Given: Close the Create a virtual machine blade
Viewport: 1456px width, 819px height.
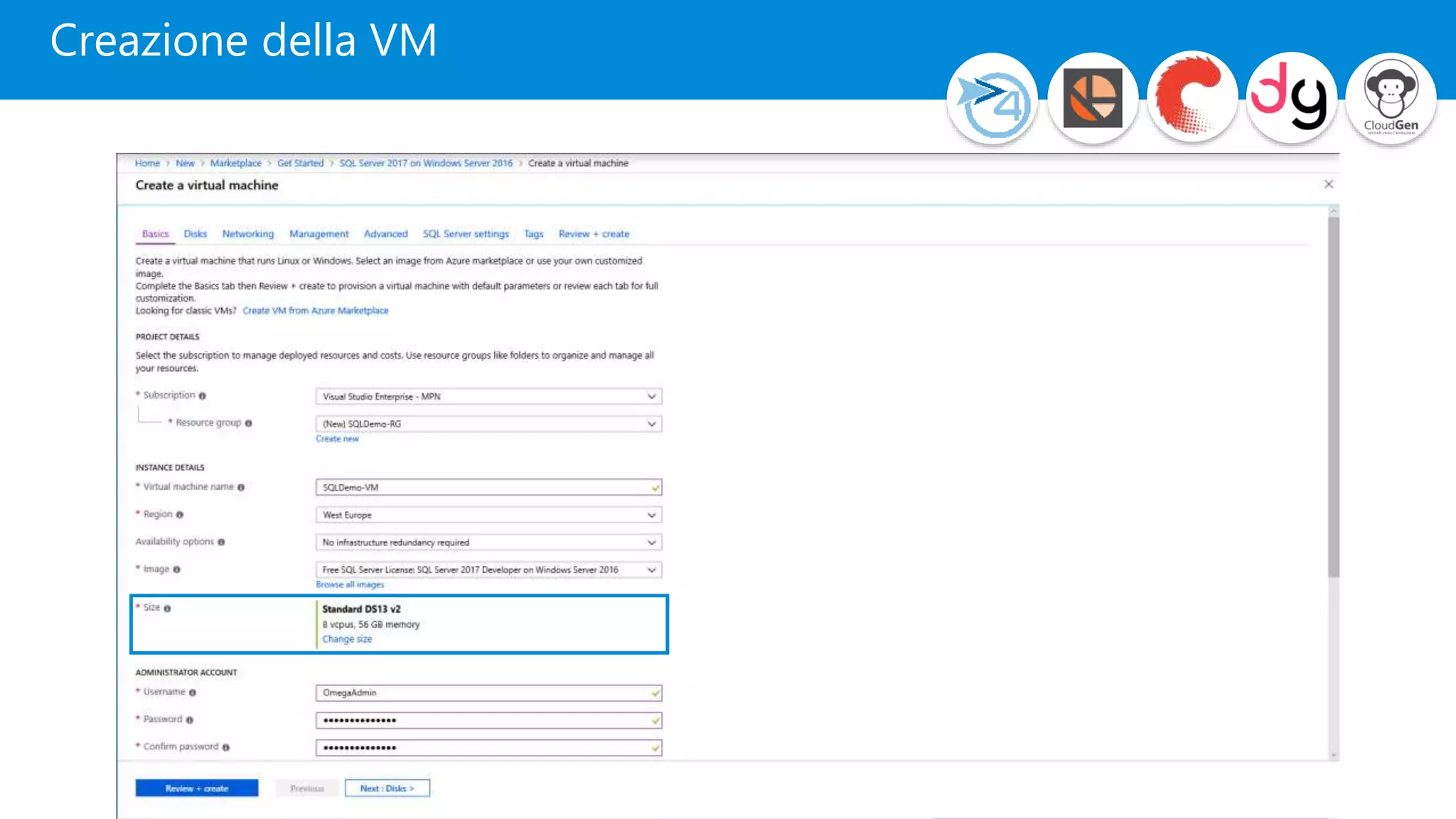Looking at the screenshot, I should click(1329, 184).
